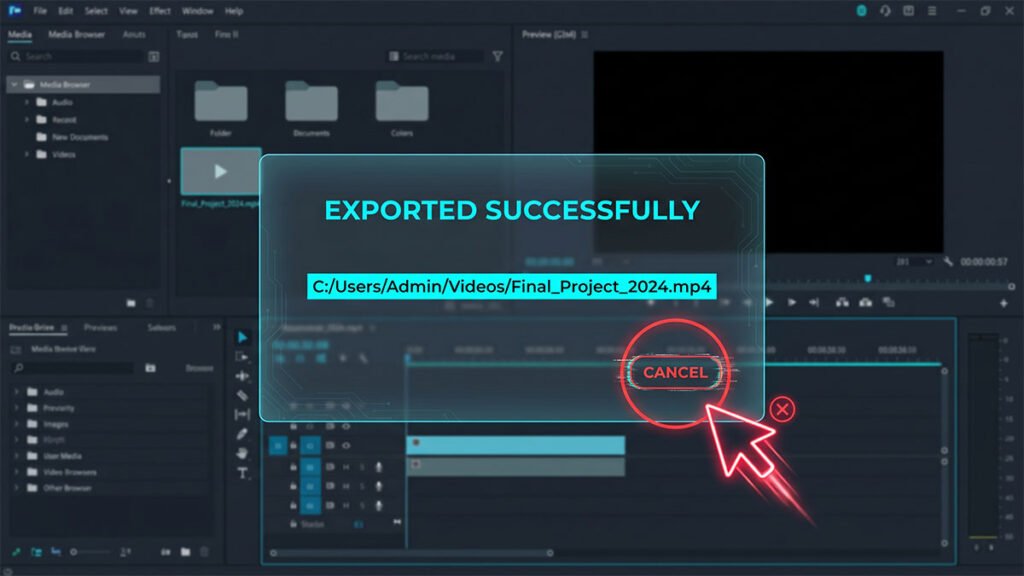1024x576 pixels.
Task: Select the Hand tool
Action: (x=242, y=453)
